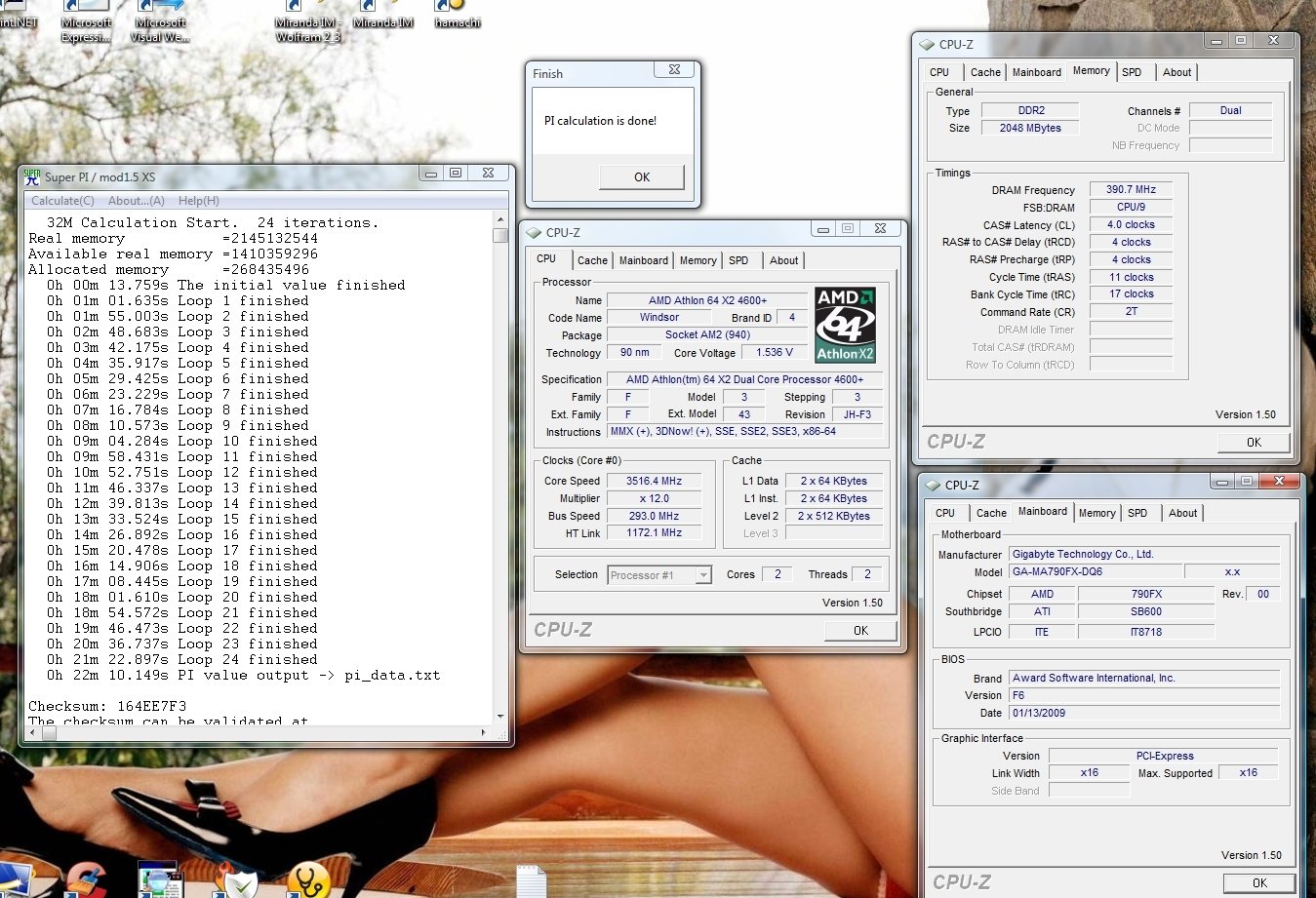Click the Super PI vertical scroll up arrow

(500, 217)
